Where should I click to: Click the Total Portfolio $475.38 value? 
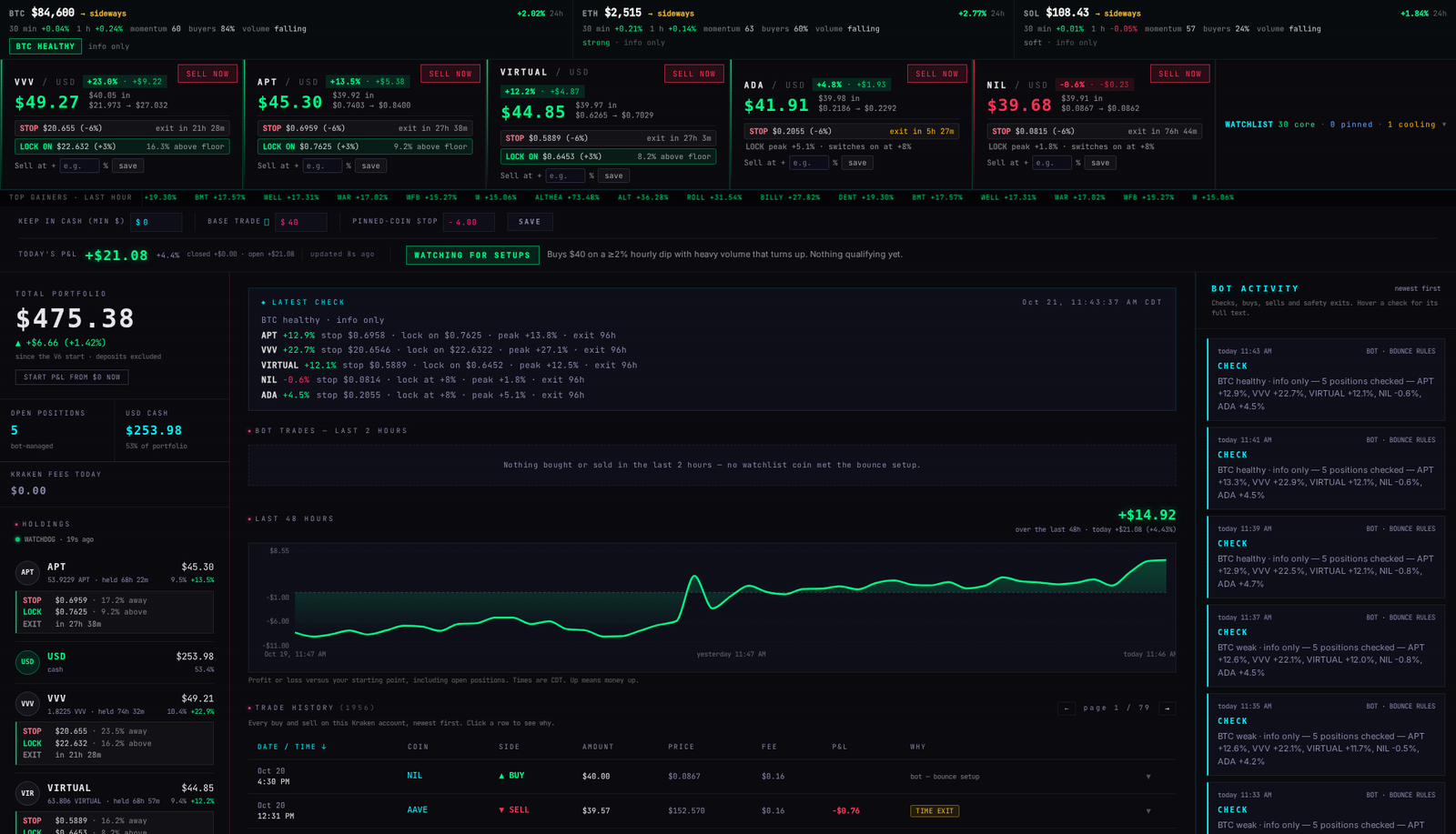pyautogui.click(x=76, y=318)
